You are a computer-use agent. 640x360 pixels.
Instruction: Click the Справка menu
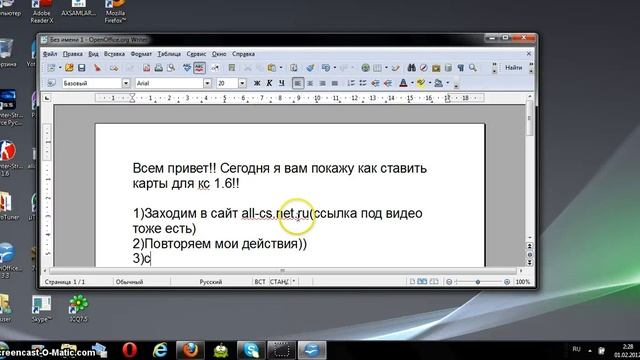[x=243, y=54]
